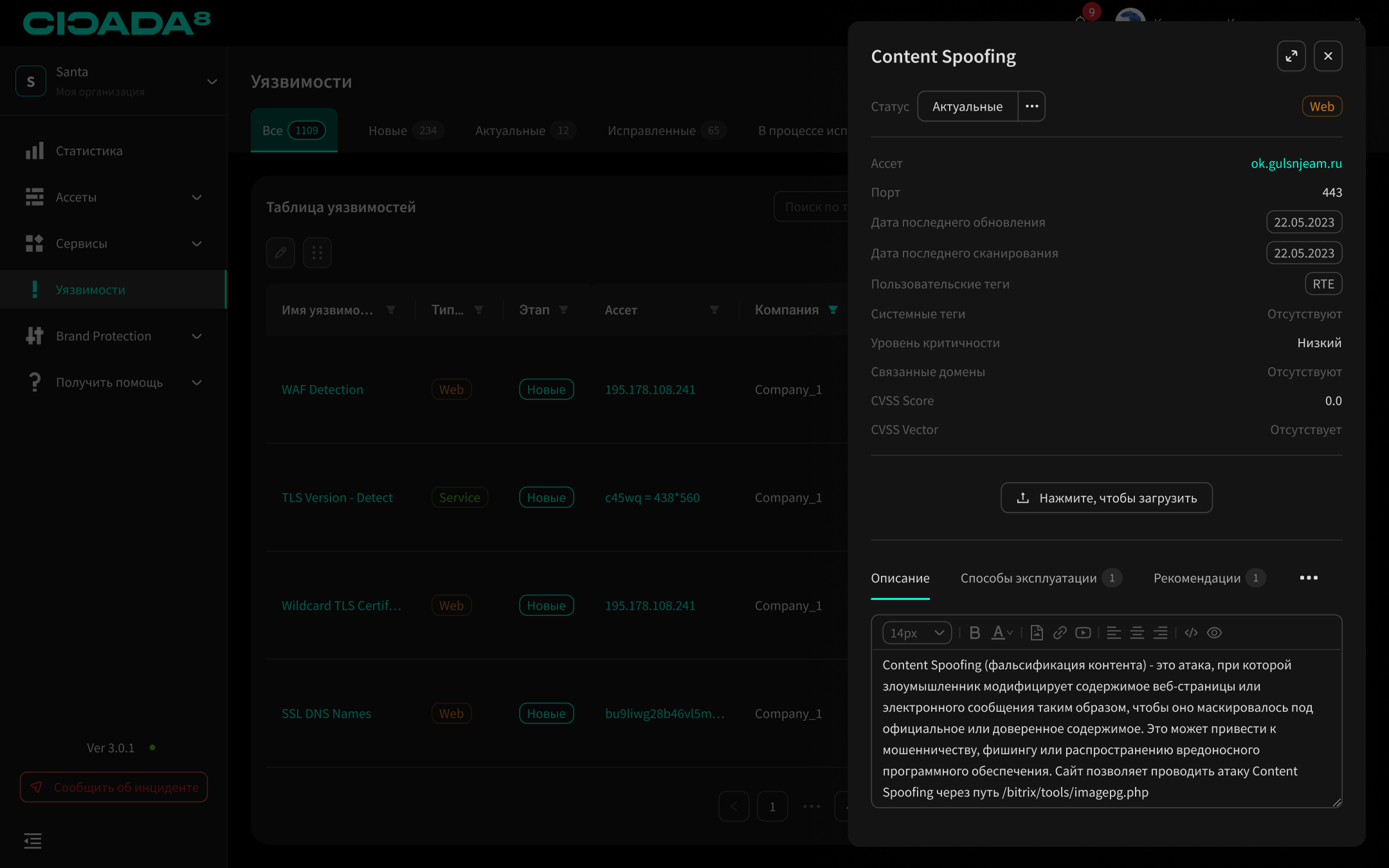The width and height of the screenshot is (1389, 868).
Task: Left align the description text
Action: 1114,633
